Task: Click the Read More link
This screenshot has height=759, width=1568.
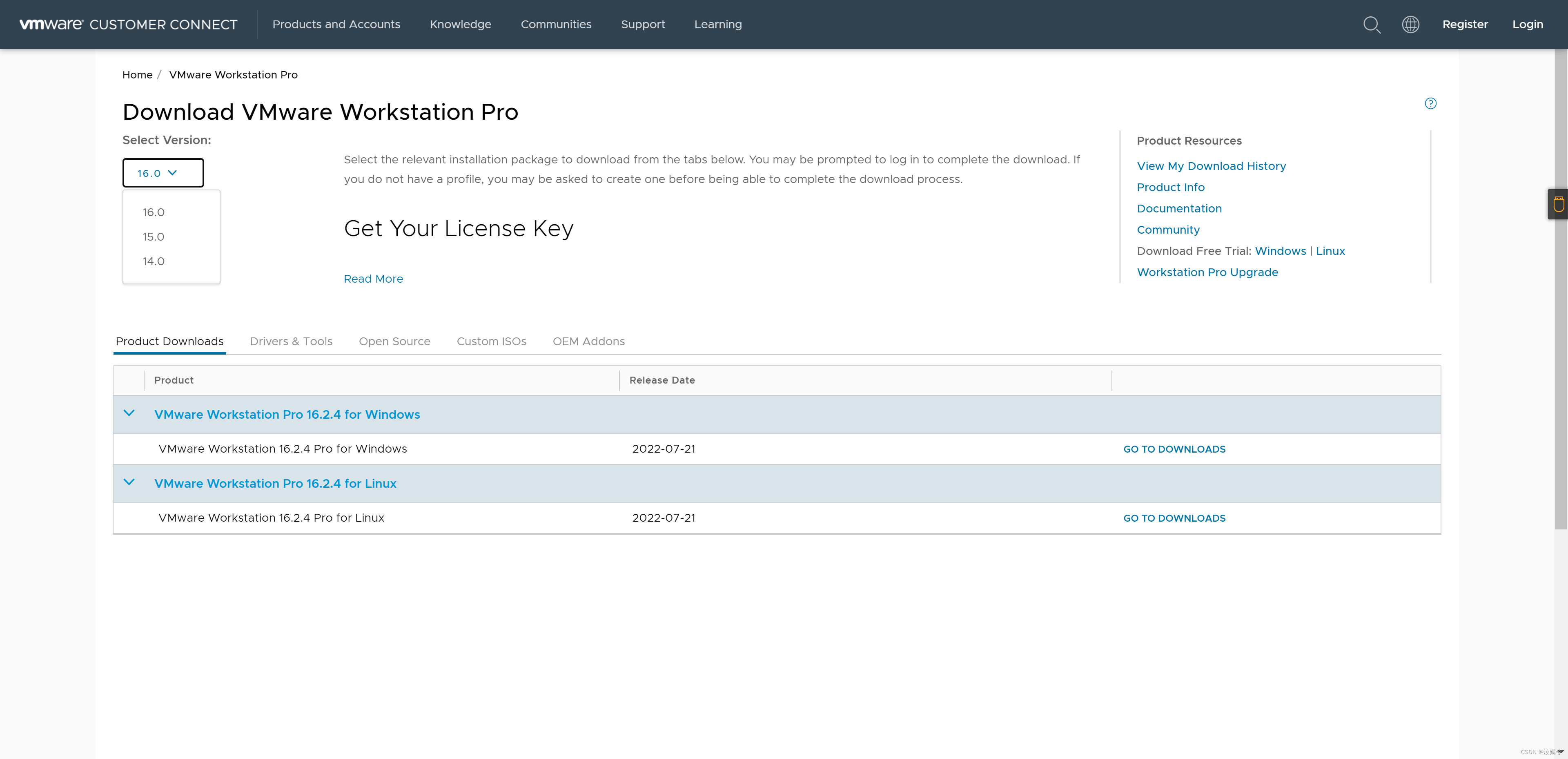Action: [373, 278]
